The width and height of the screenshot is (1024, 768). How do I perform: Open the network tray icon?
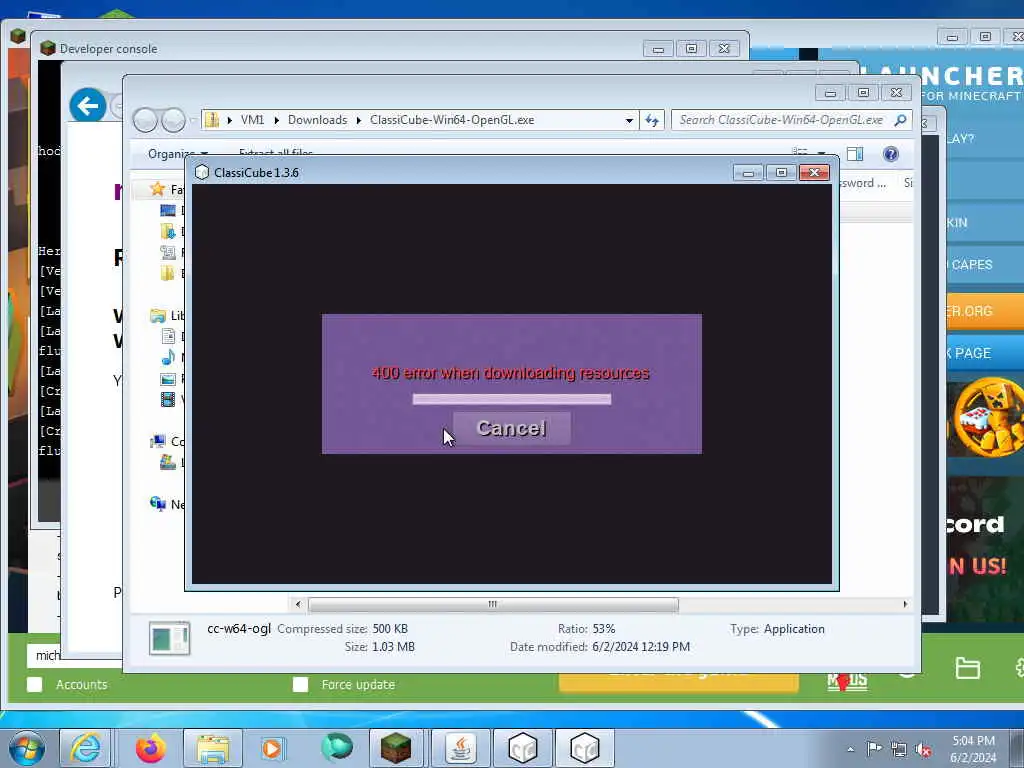point(899,749)
